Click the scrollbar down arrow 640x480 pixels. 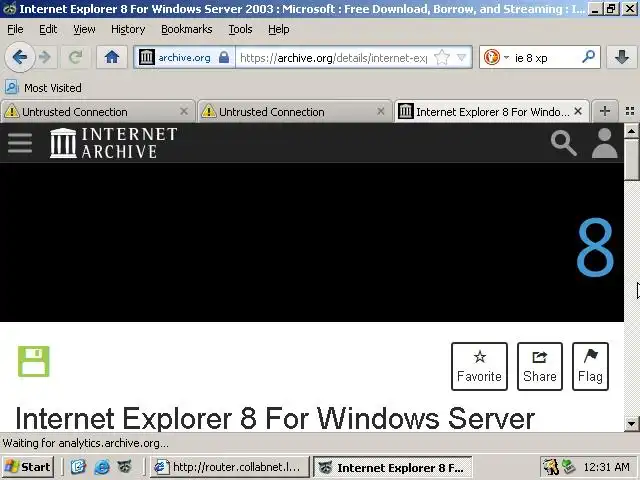[x=631, y=423]
